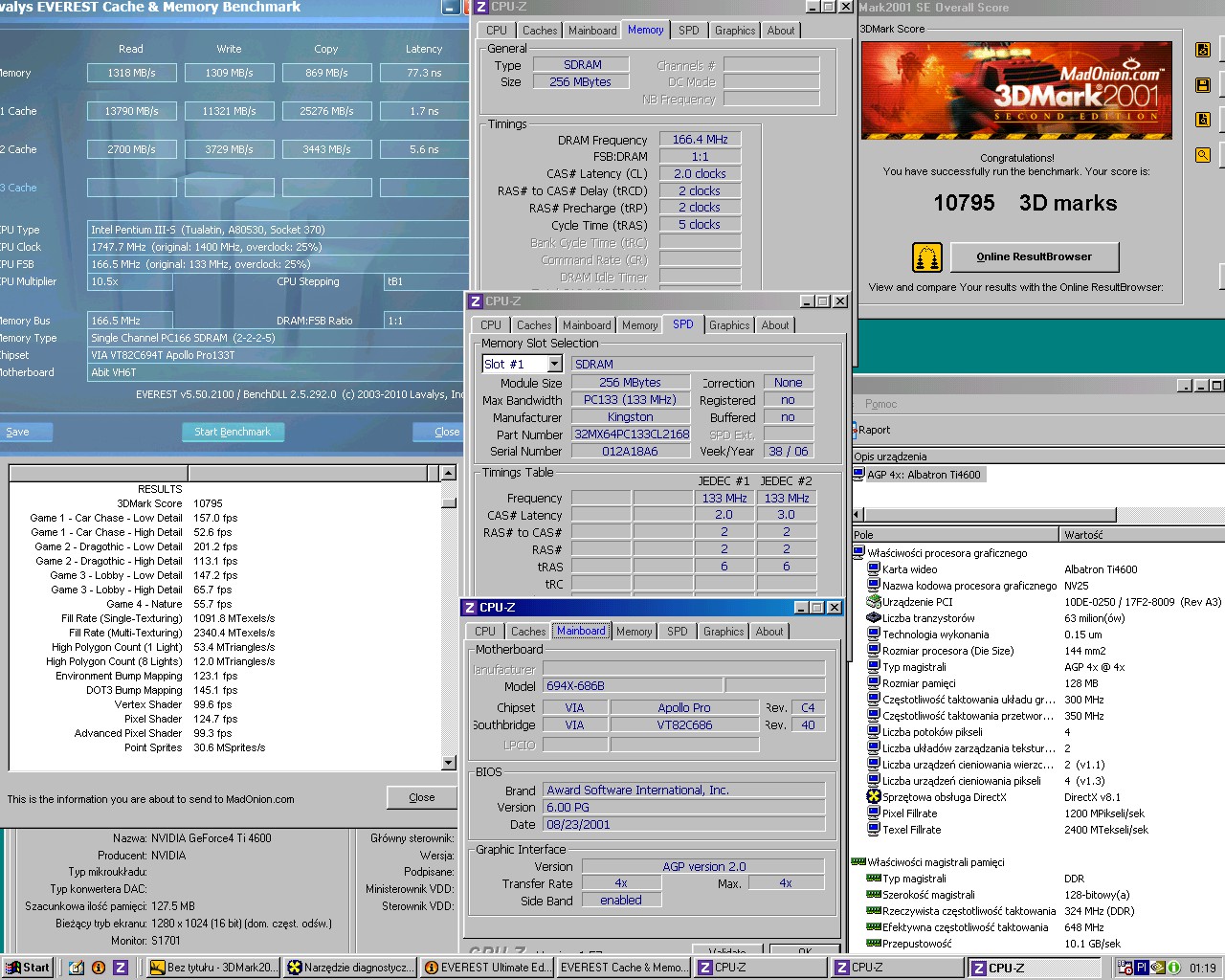The image size is (1225, 980).
Task: Click the PL language tray icon
Action: pos(1142,968)
